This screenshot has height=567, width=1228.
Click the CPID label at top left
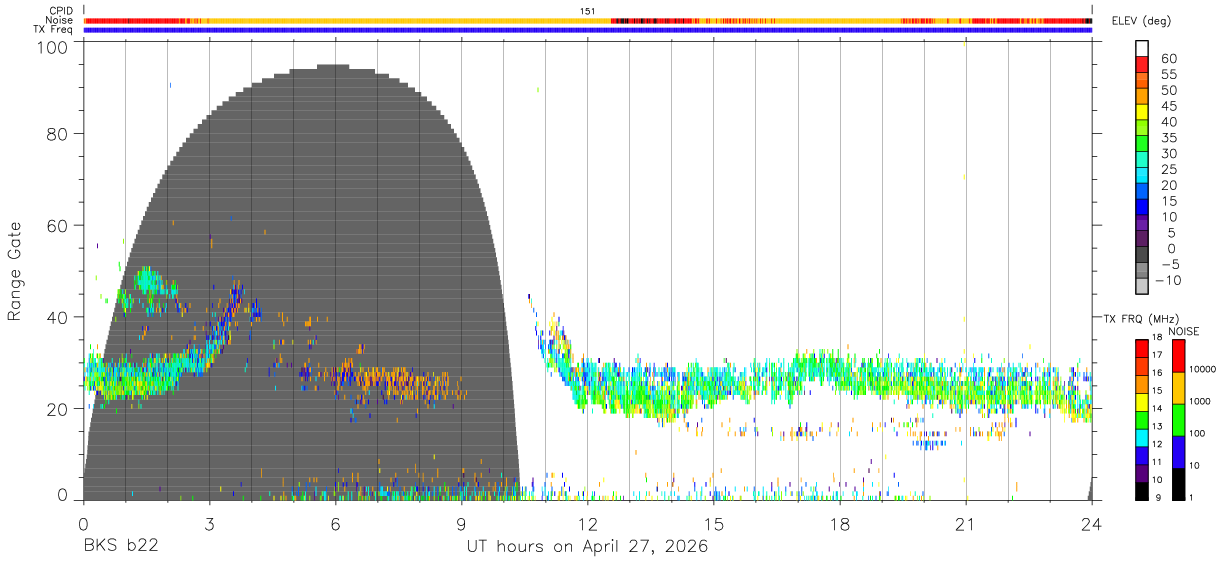click(60, 11)
